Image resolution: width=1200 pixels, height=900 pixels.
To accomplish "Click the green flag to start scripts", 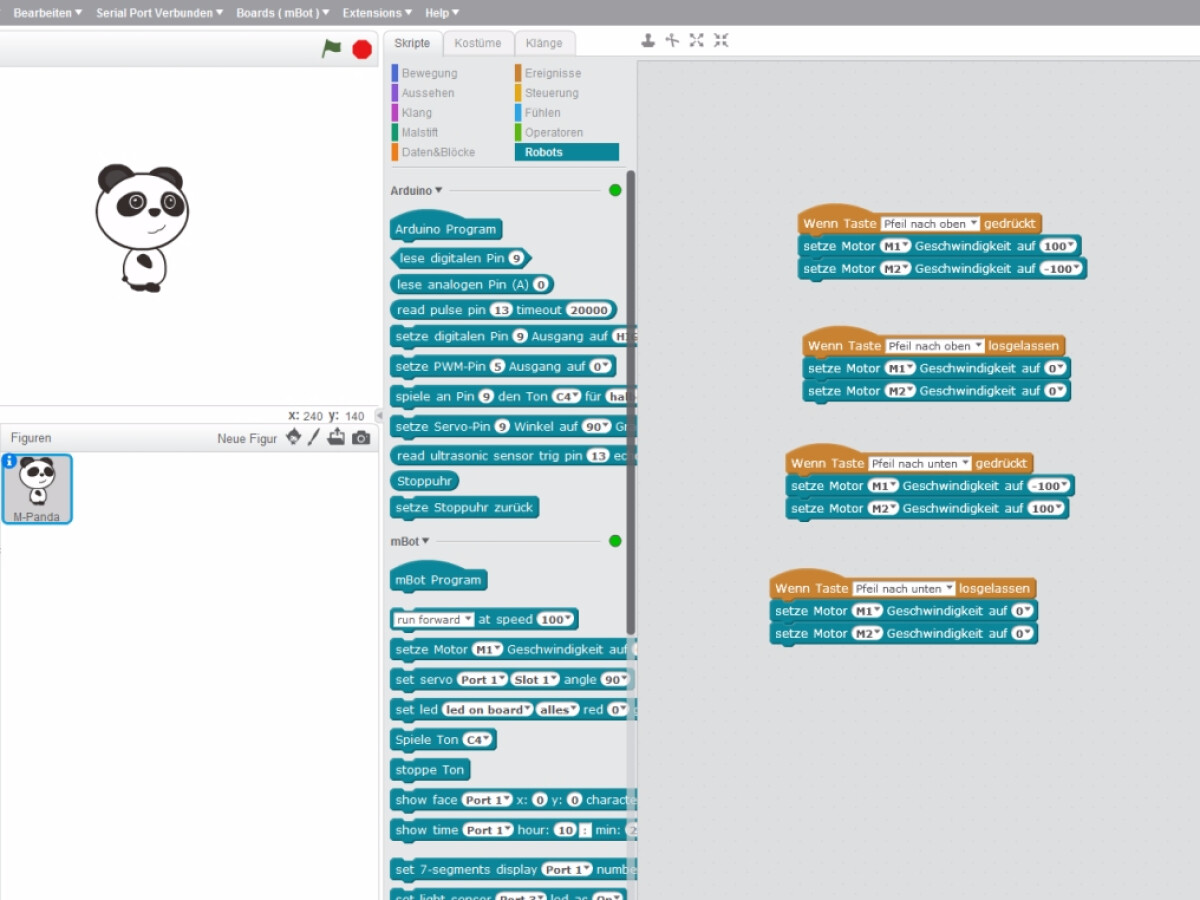I will (331, 49).
